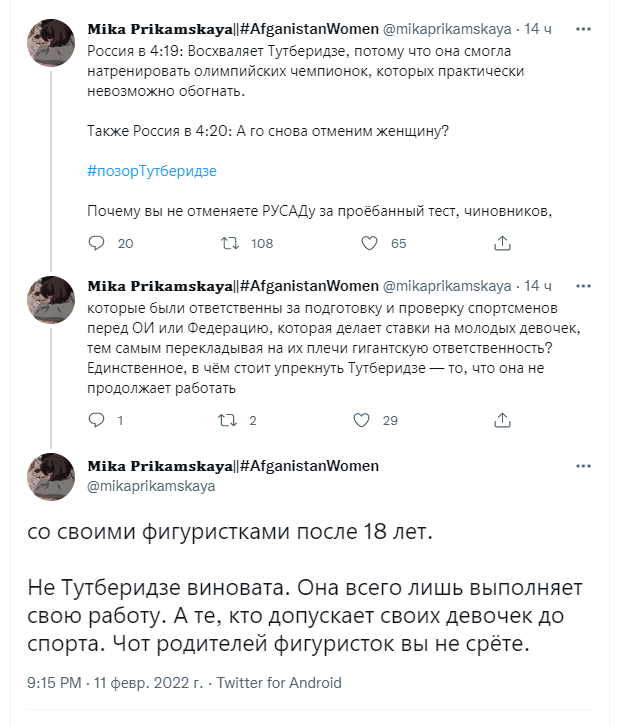
Task: Share the second tweet
Action: coord(504,420)
